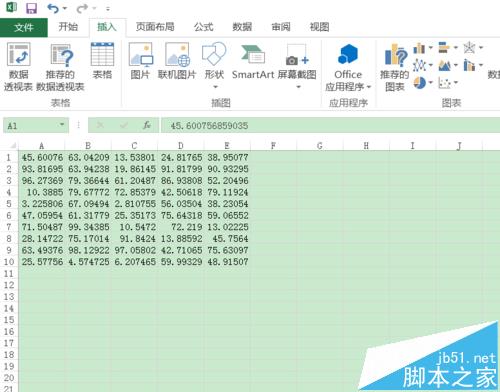Expand the scatter chart dropdown
This screenshot has height=392, width=500.
pos(456,82)
